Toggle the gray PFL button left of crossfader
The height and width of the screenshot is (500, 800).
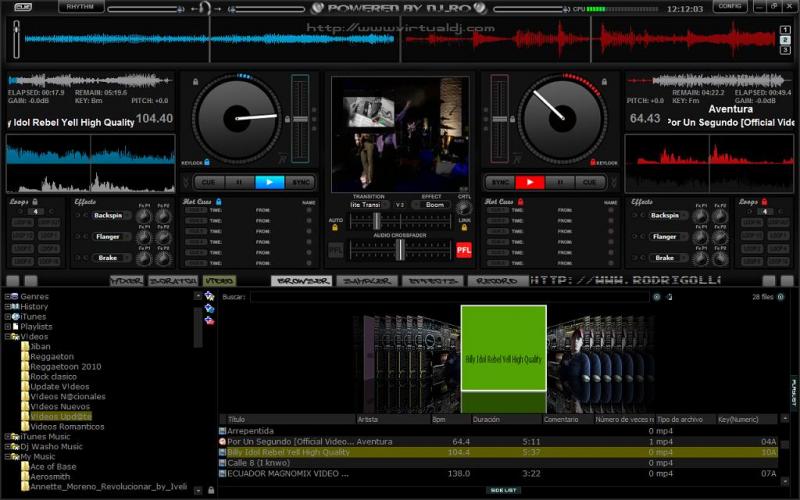336,251
